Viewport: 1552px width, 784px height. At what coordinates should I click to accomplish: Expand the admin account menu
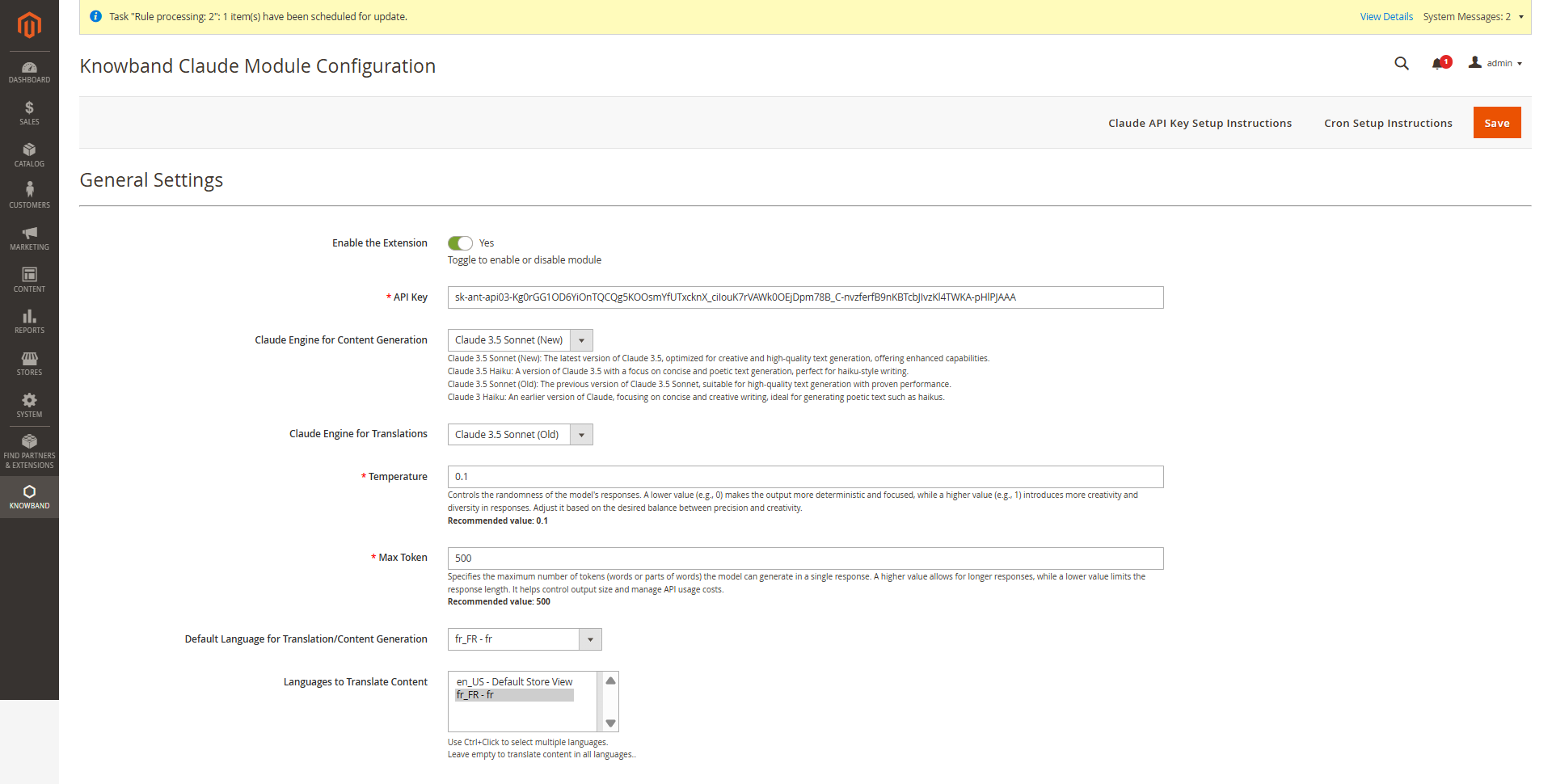1495,63
